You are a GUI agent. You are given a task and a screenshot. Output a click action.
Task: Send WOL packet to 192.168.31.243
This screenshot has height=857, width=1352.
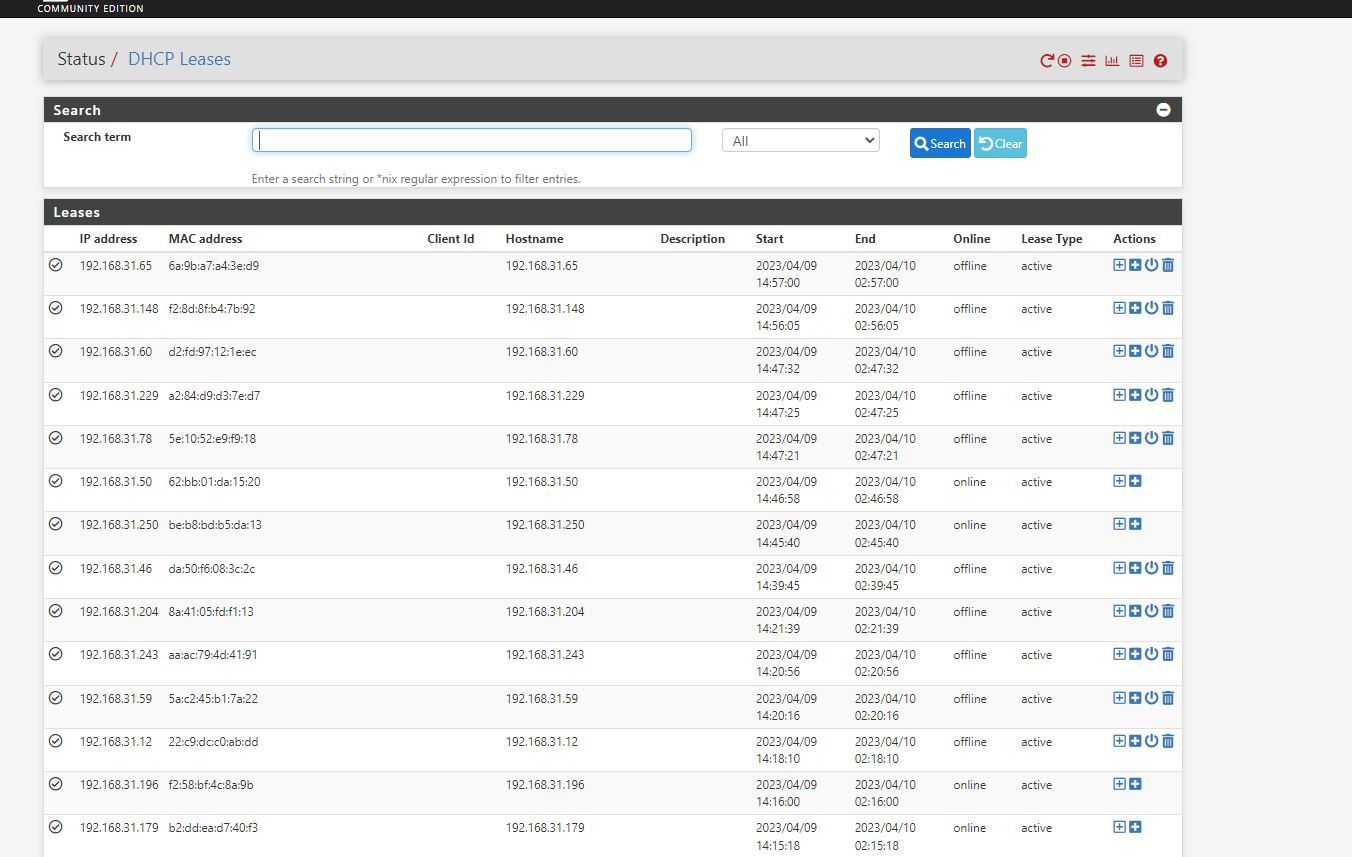pos(1151,654)
